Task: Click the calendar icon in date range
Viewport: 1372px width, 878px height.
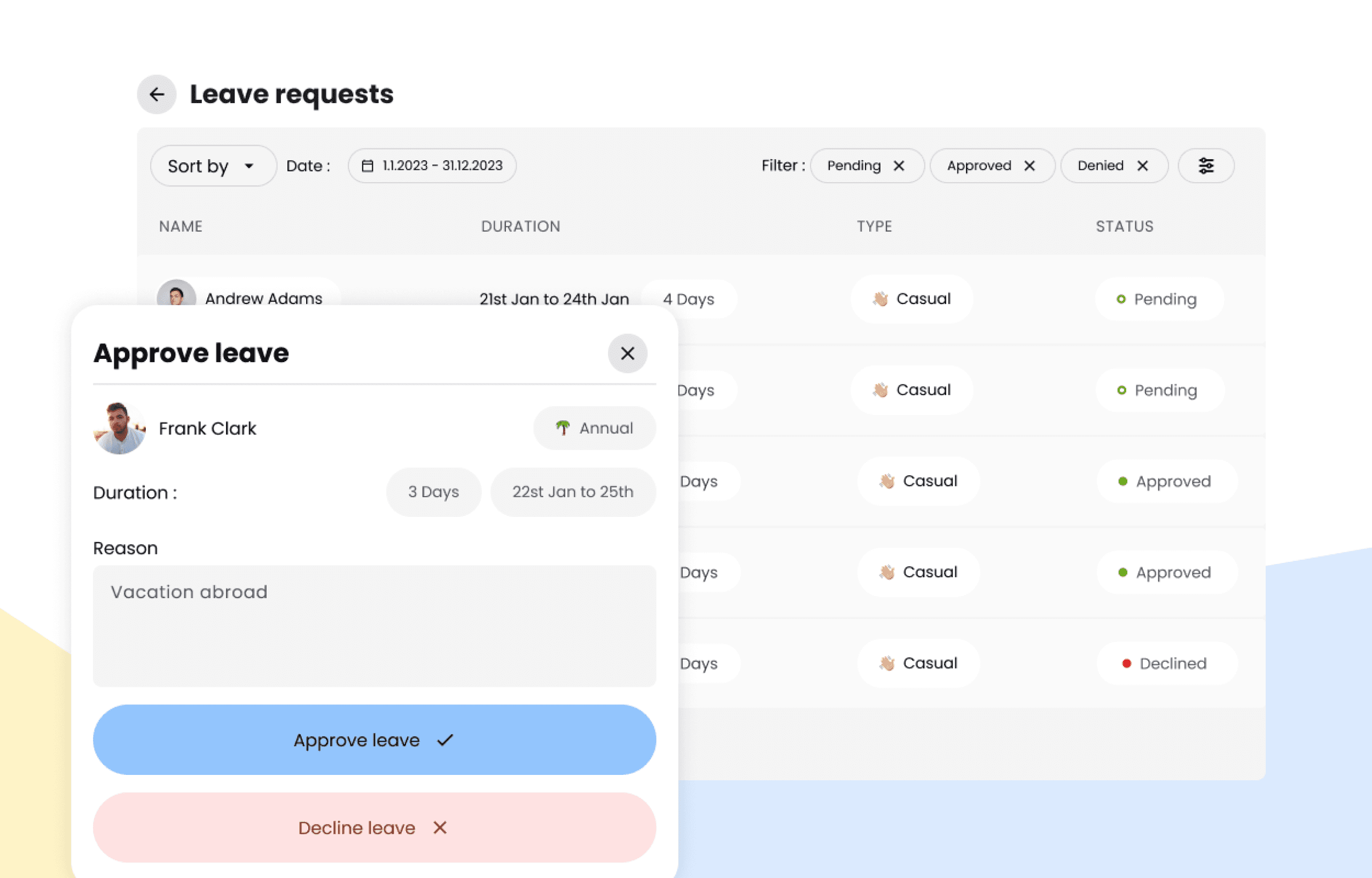Action: tap(368, 166)
